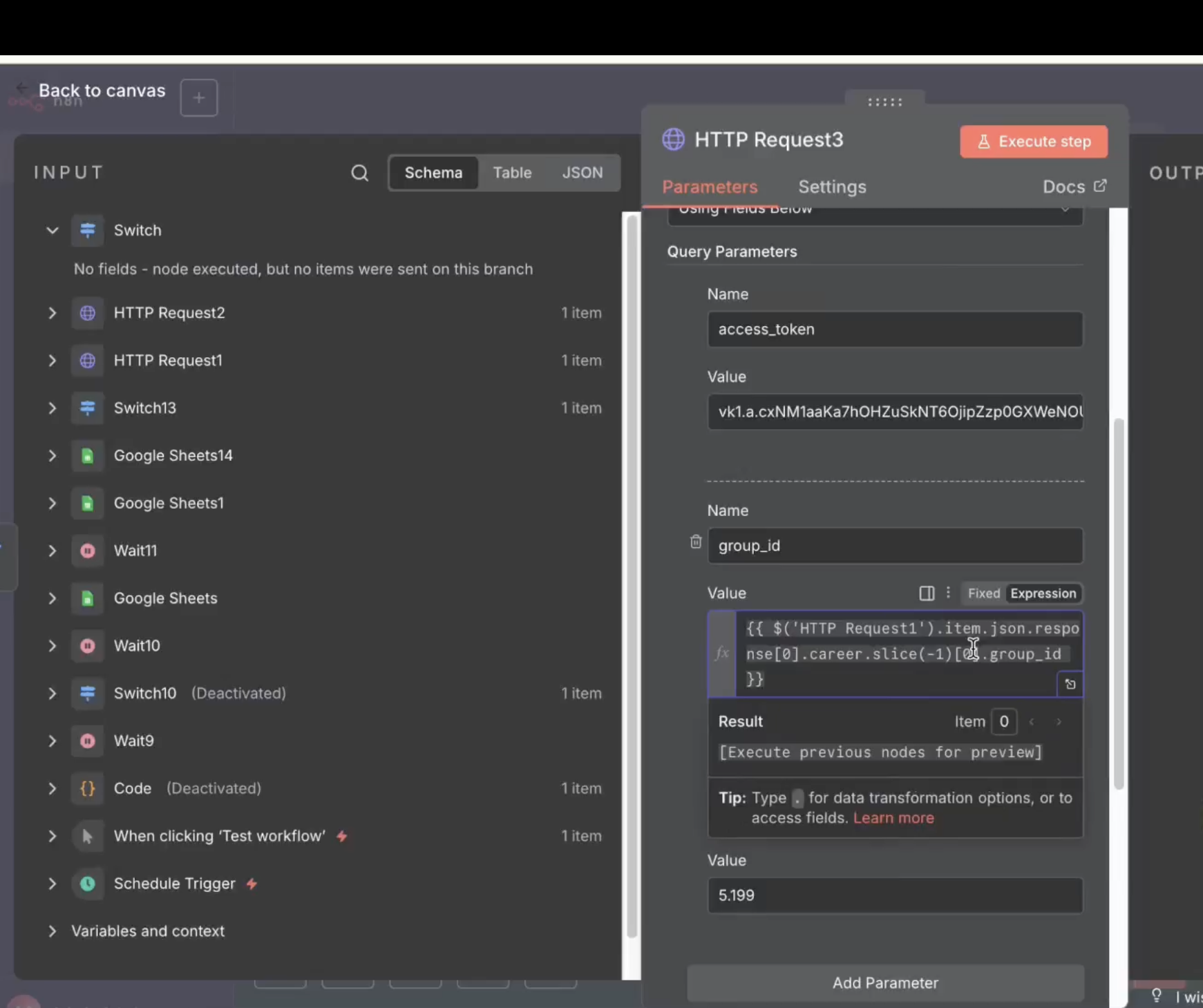Click the input panel scrollbar
Image resolution: width=1203 pixels, height=1008 pixels.
point(632,577)
